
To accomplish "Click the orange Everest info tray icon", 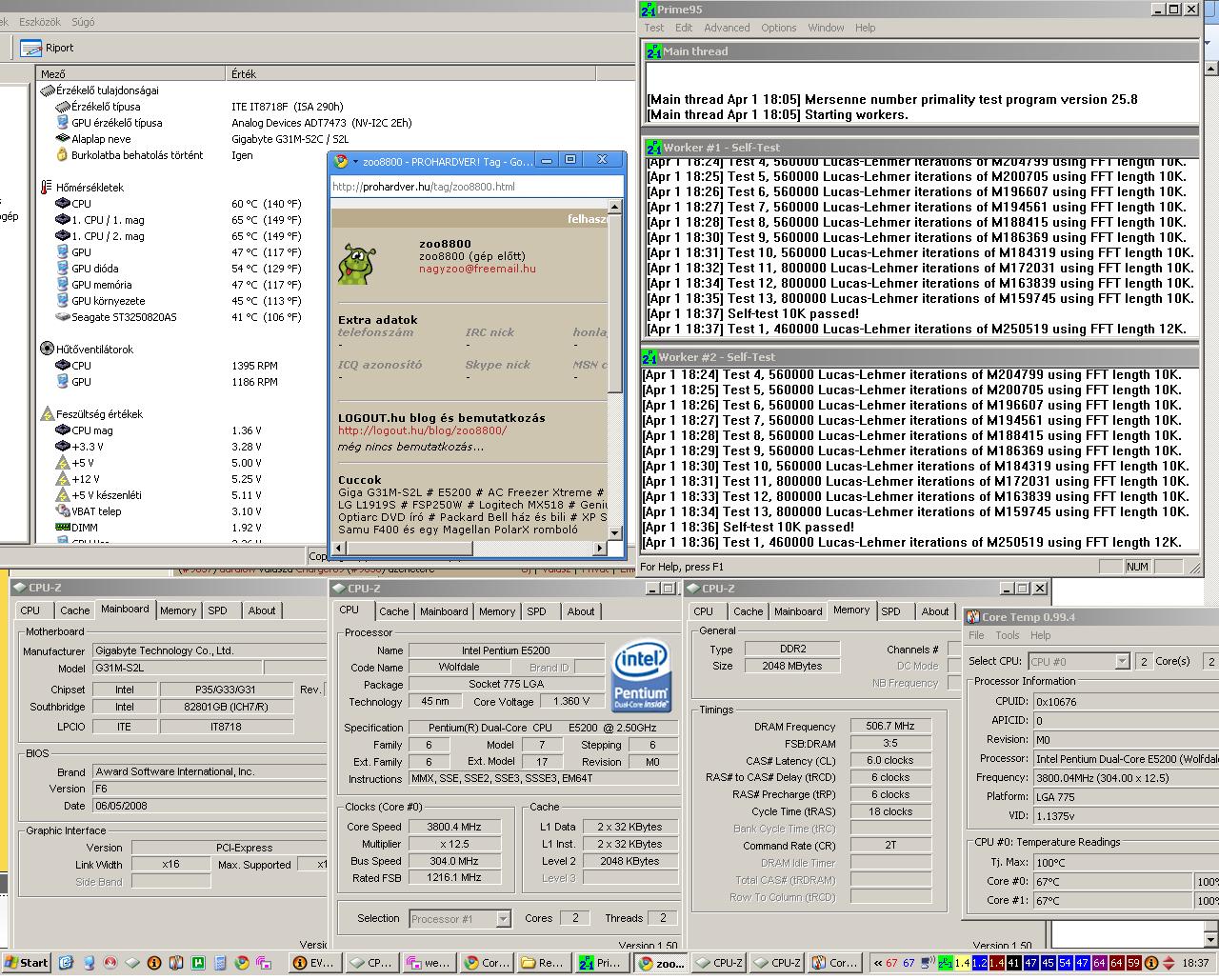I will click(x=1150, y=963).
